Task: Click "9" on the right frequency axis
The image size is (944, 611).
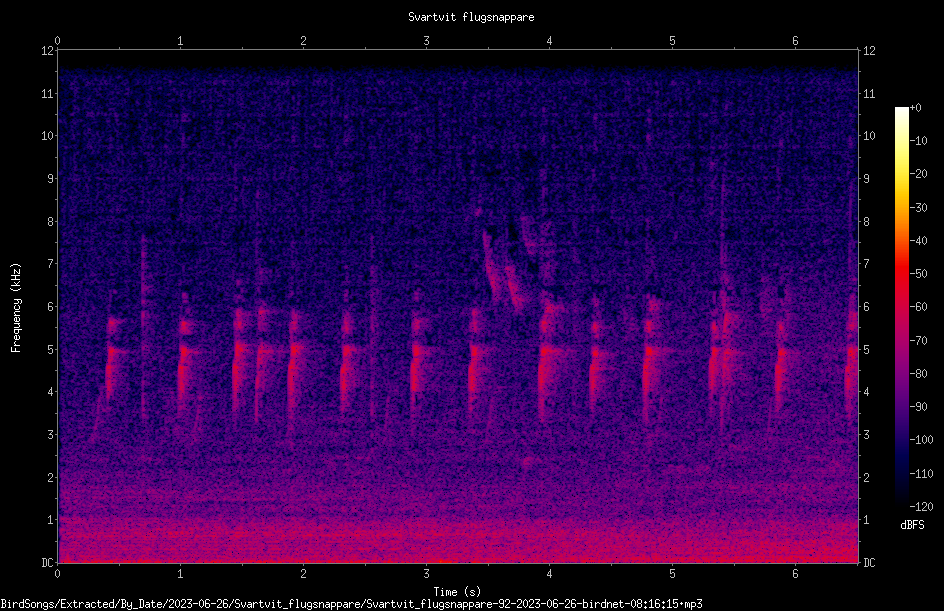Action: [x=866, y=179]
